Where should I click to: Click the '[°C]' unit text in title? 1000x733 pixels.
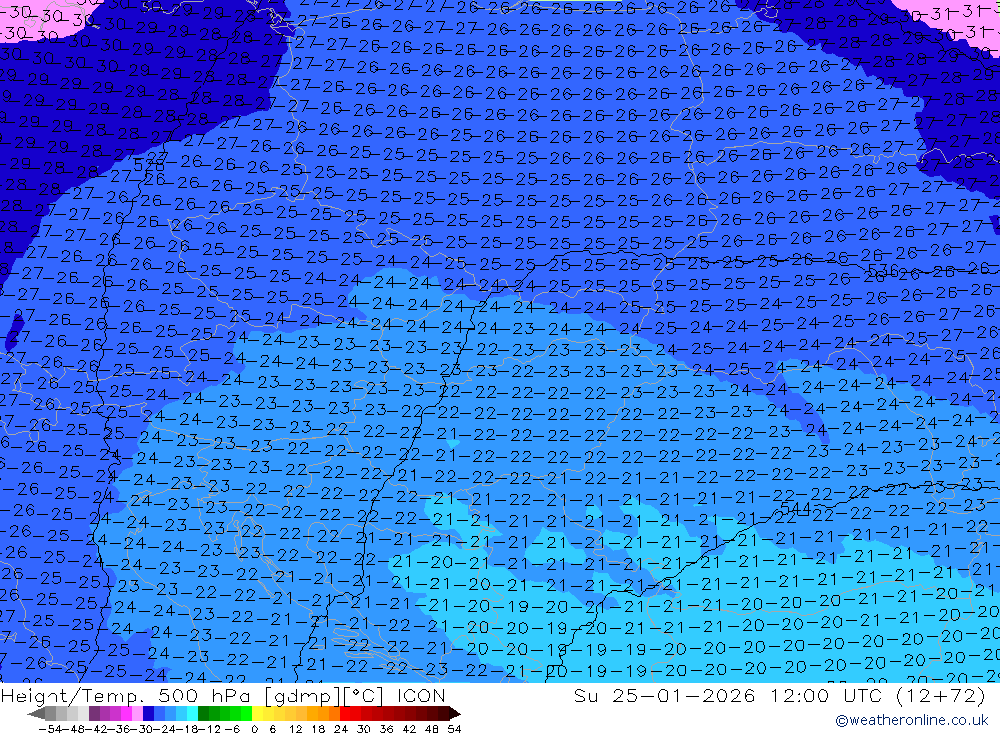click(363, 696)
